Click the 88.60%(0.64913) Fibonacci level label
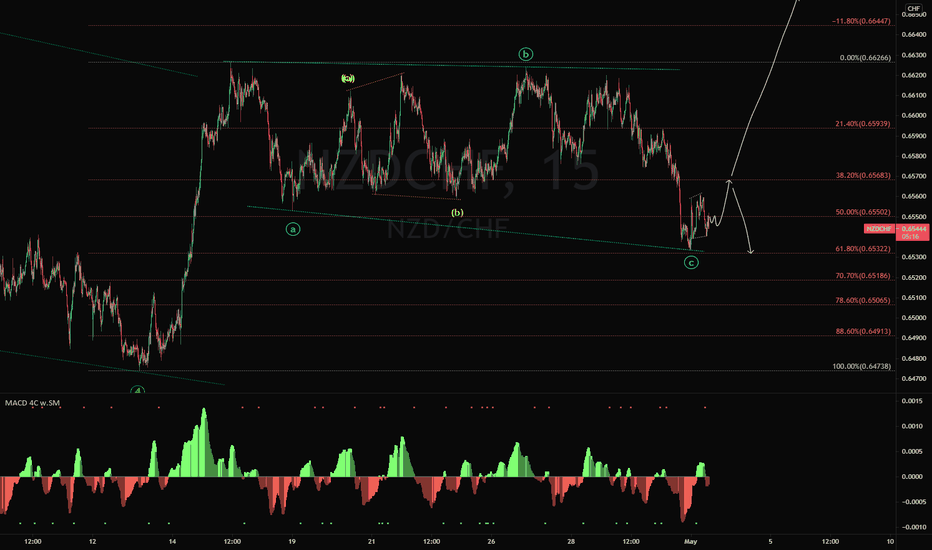Viewport: 932px width, 550px height. tap(863, 332)
